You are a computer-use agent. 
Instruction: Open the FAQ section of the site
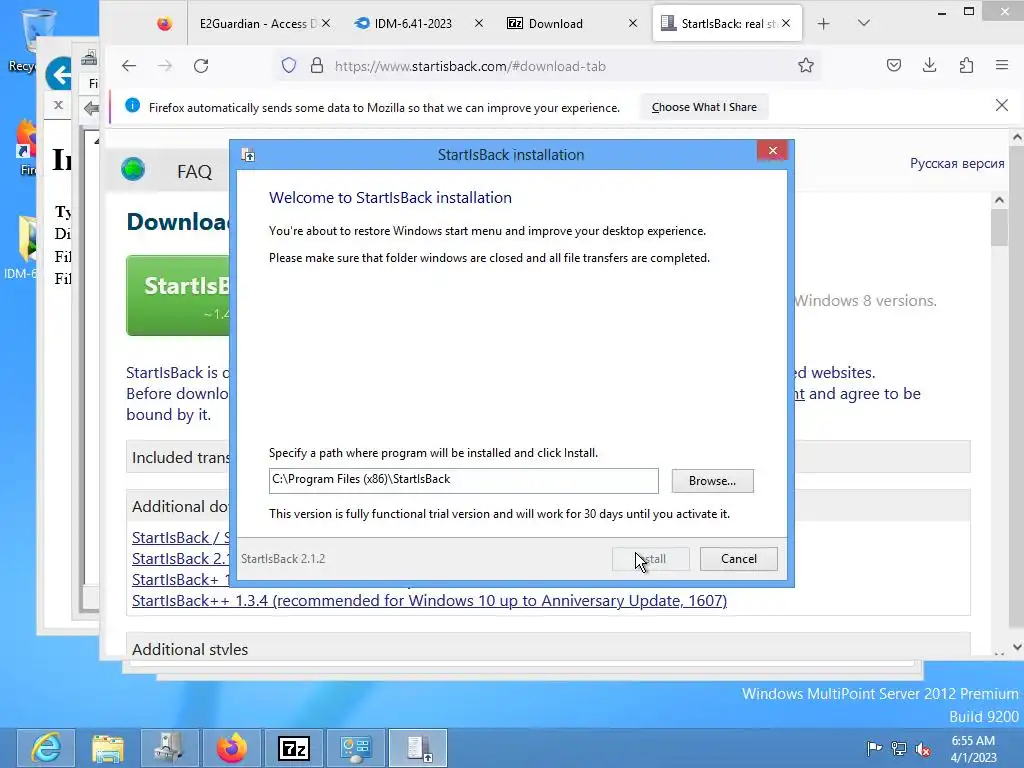(195, 172)
